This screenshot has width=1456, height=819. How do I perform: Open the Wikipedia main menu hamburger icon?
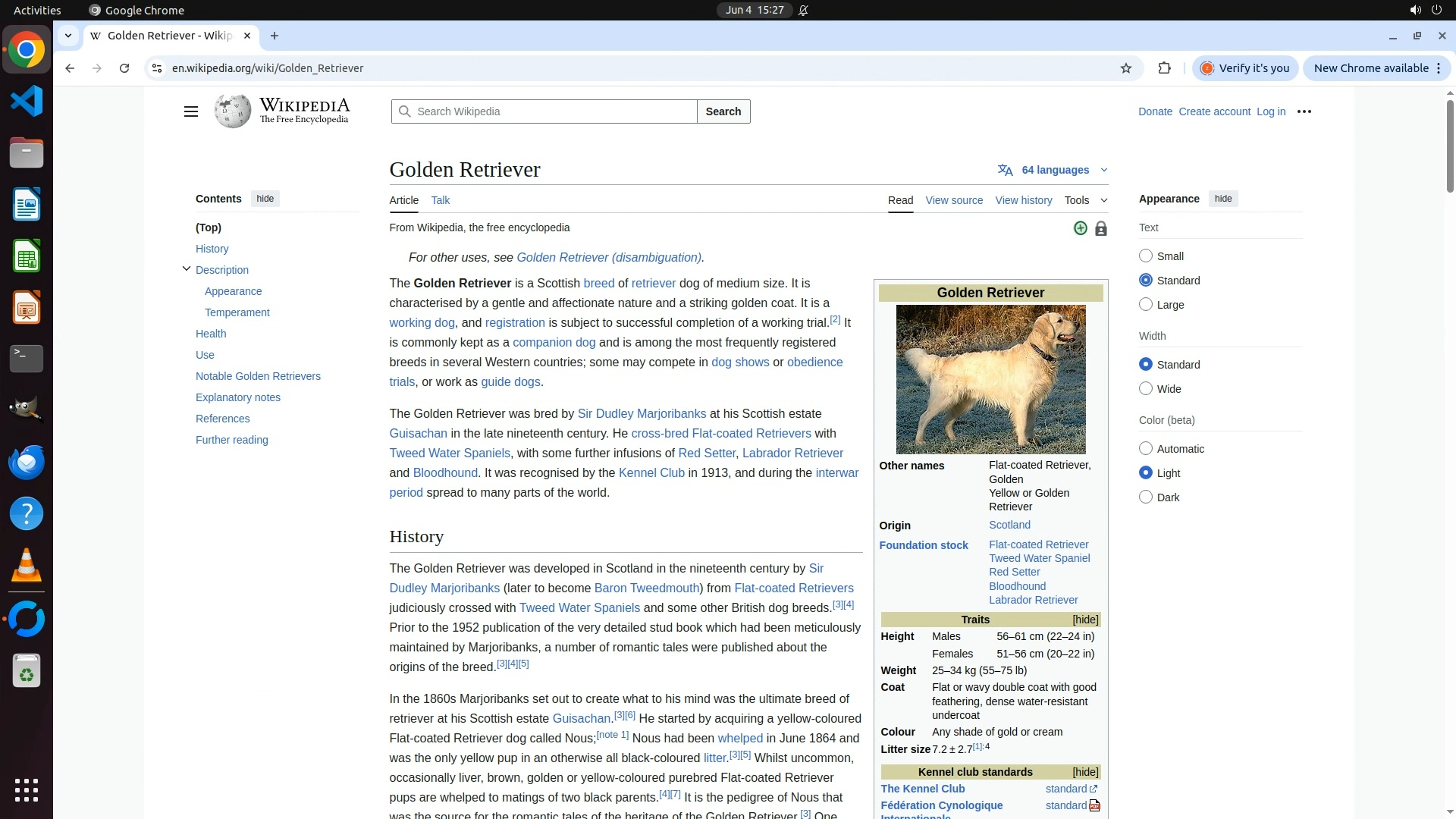click(x=190, y=111)
